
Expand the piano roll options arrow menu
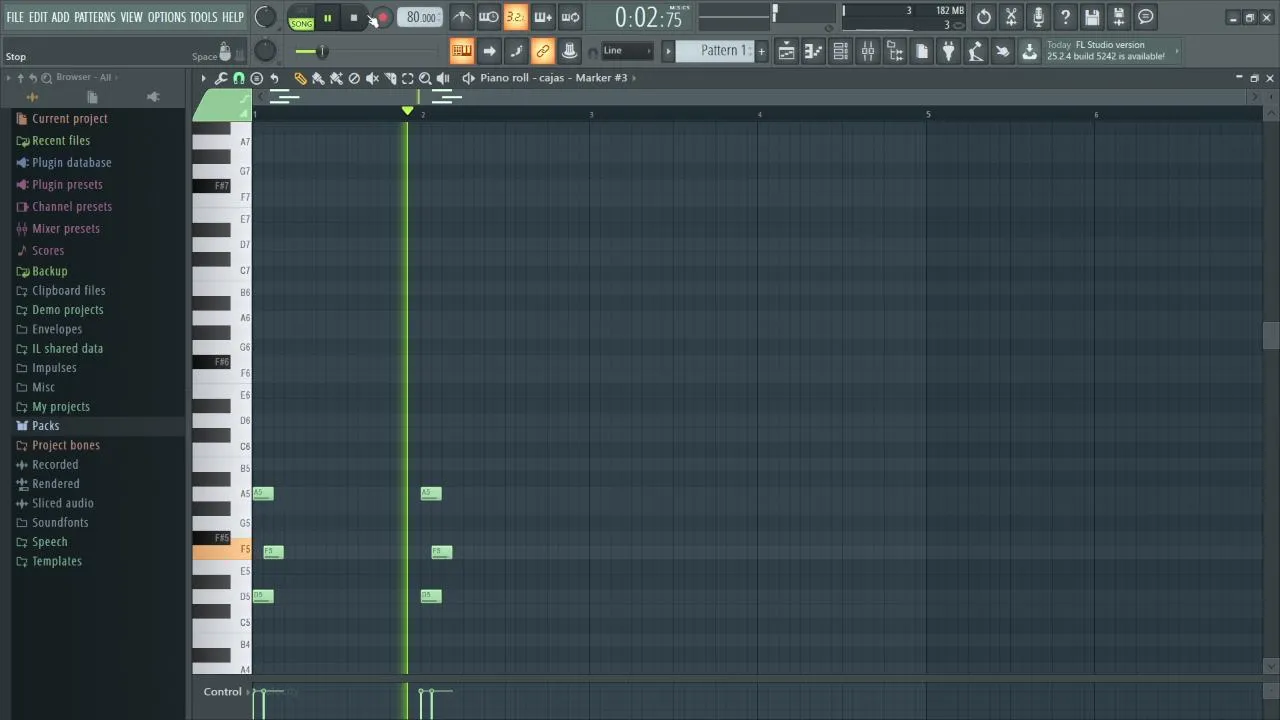tap(203, 78)
